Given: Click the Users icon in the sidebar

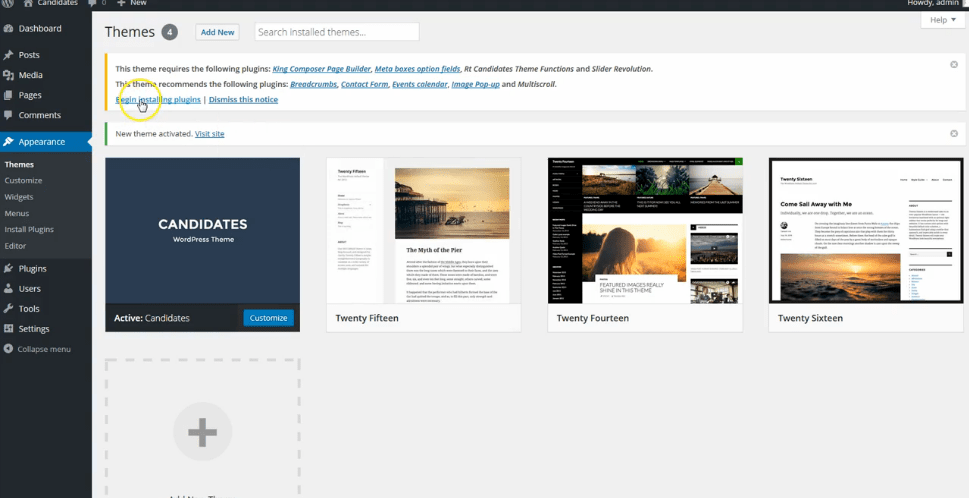Looking at the screenshot, I should pyautogui.click(x=9, y=288).
